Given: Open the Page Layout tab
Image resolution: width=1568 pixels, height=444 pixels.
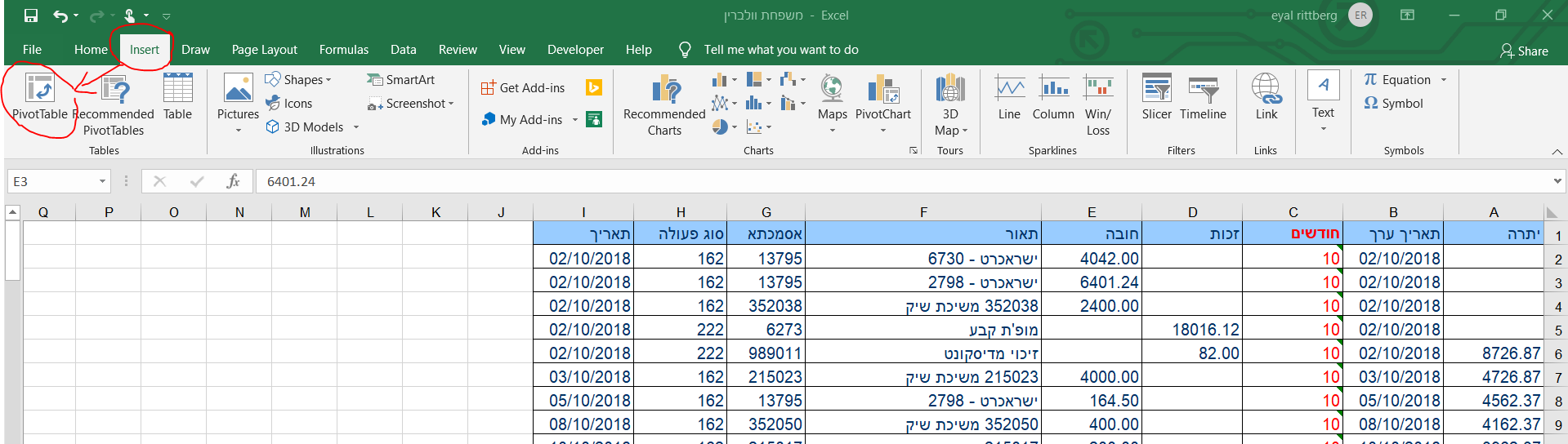Looking at the screenshot, I should click(264, 50).
